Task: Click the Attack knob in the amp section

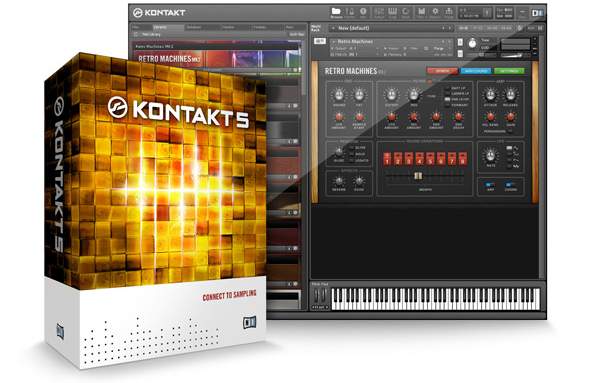Action: coord(490,94)
